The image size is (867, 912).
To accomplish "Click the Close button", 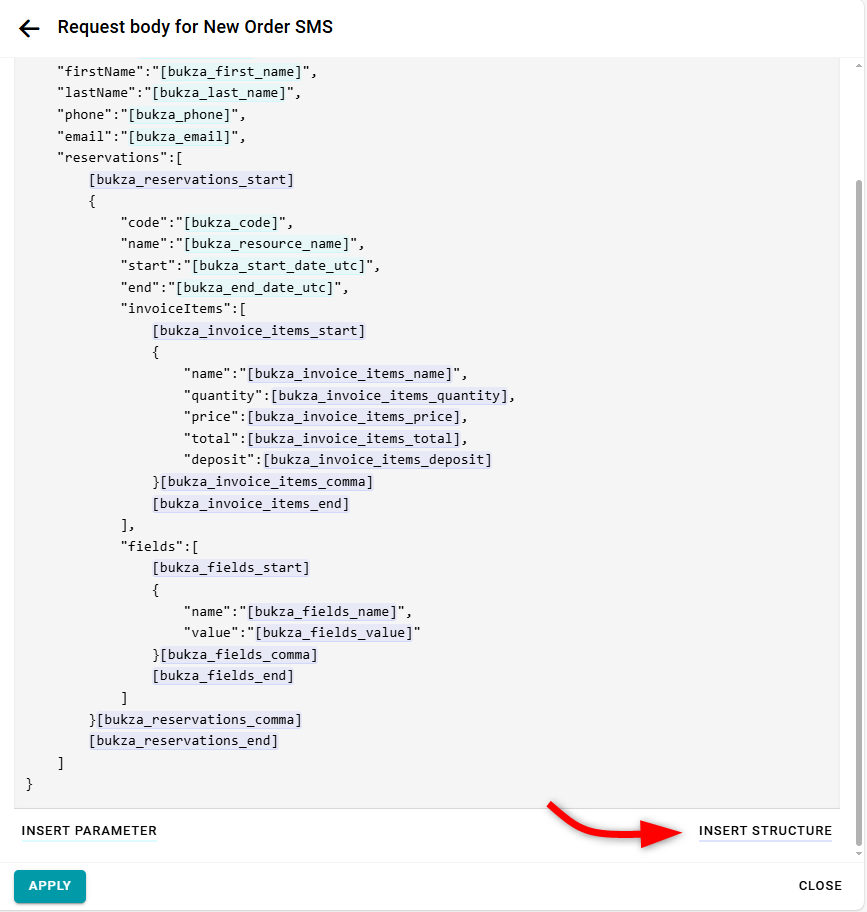I will click(819, 886).
